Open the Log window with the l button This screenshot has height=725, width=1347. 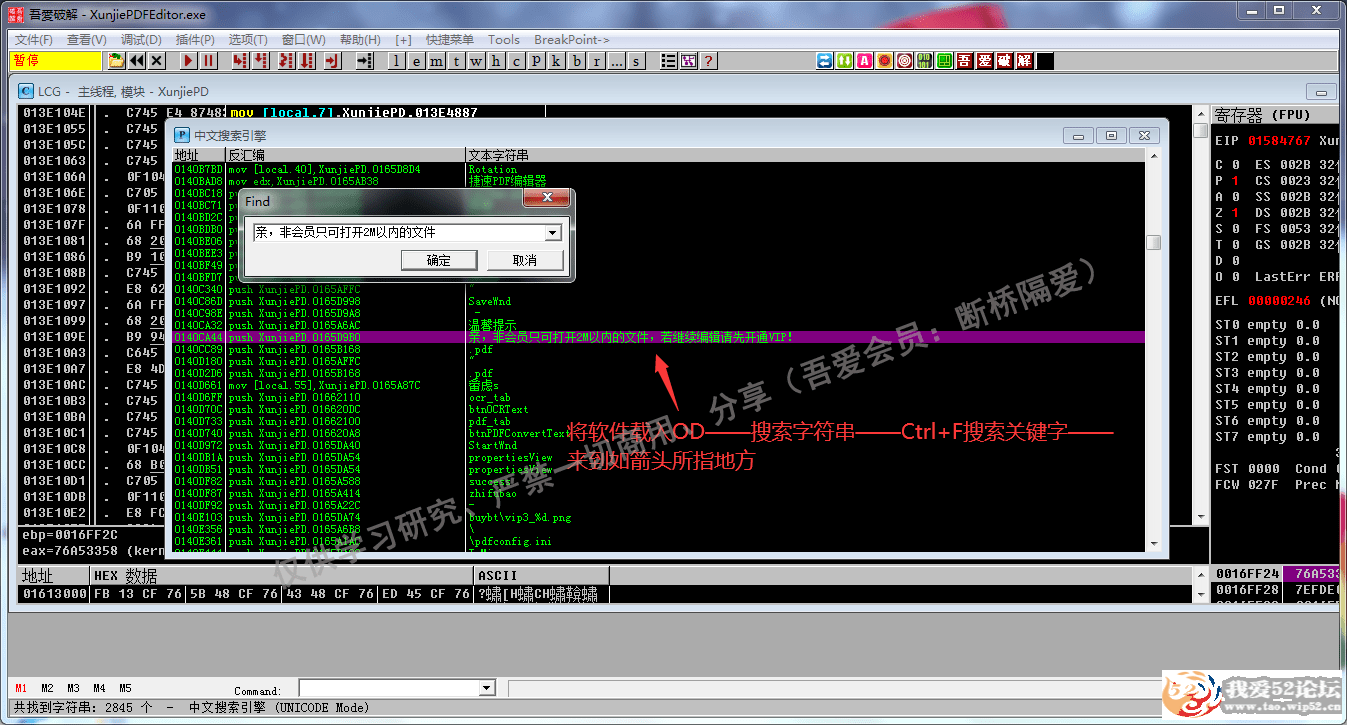point(396,61)
